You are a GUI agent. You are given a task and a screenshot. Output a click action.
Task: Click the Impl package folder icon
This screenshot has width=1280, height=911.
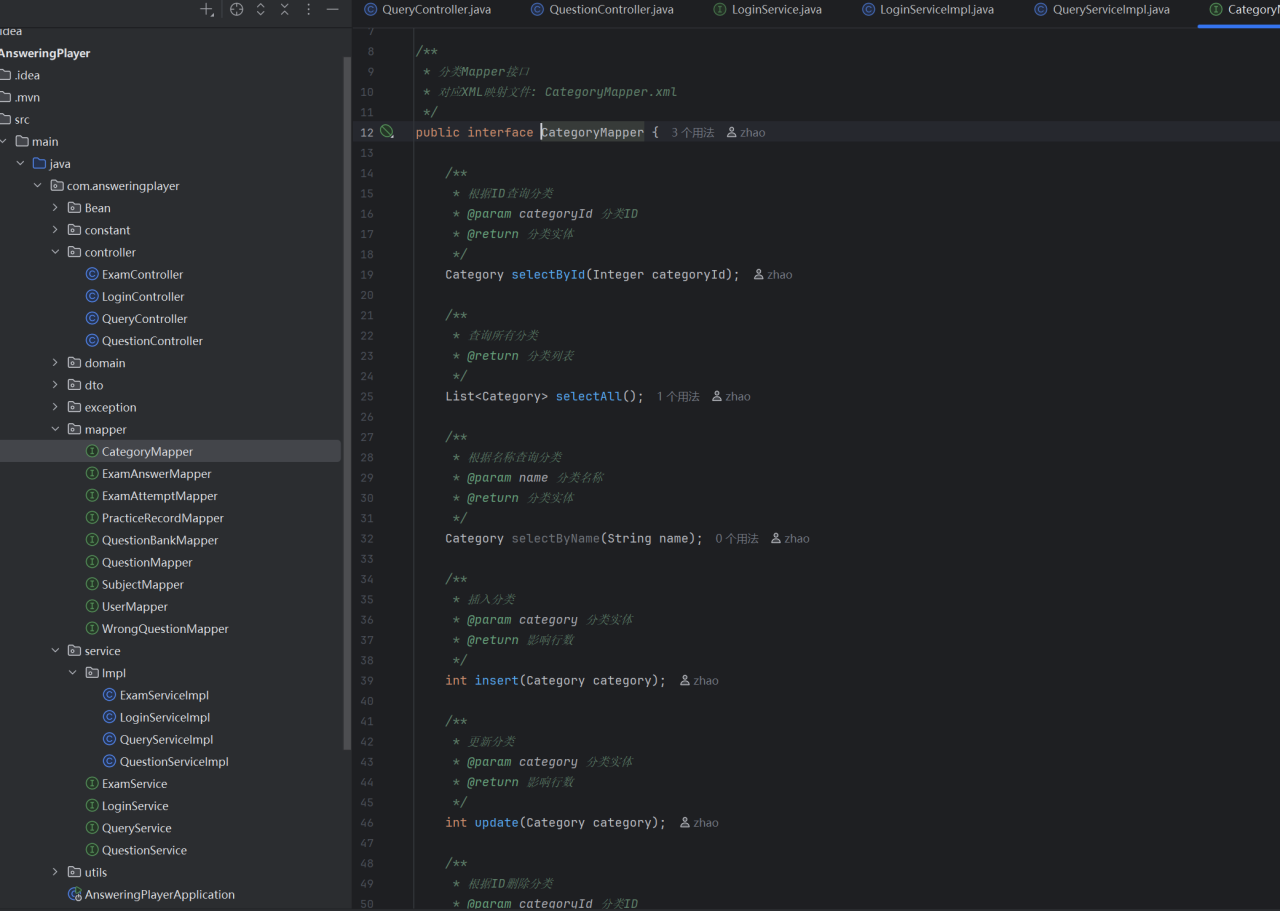92,673
